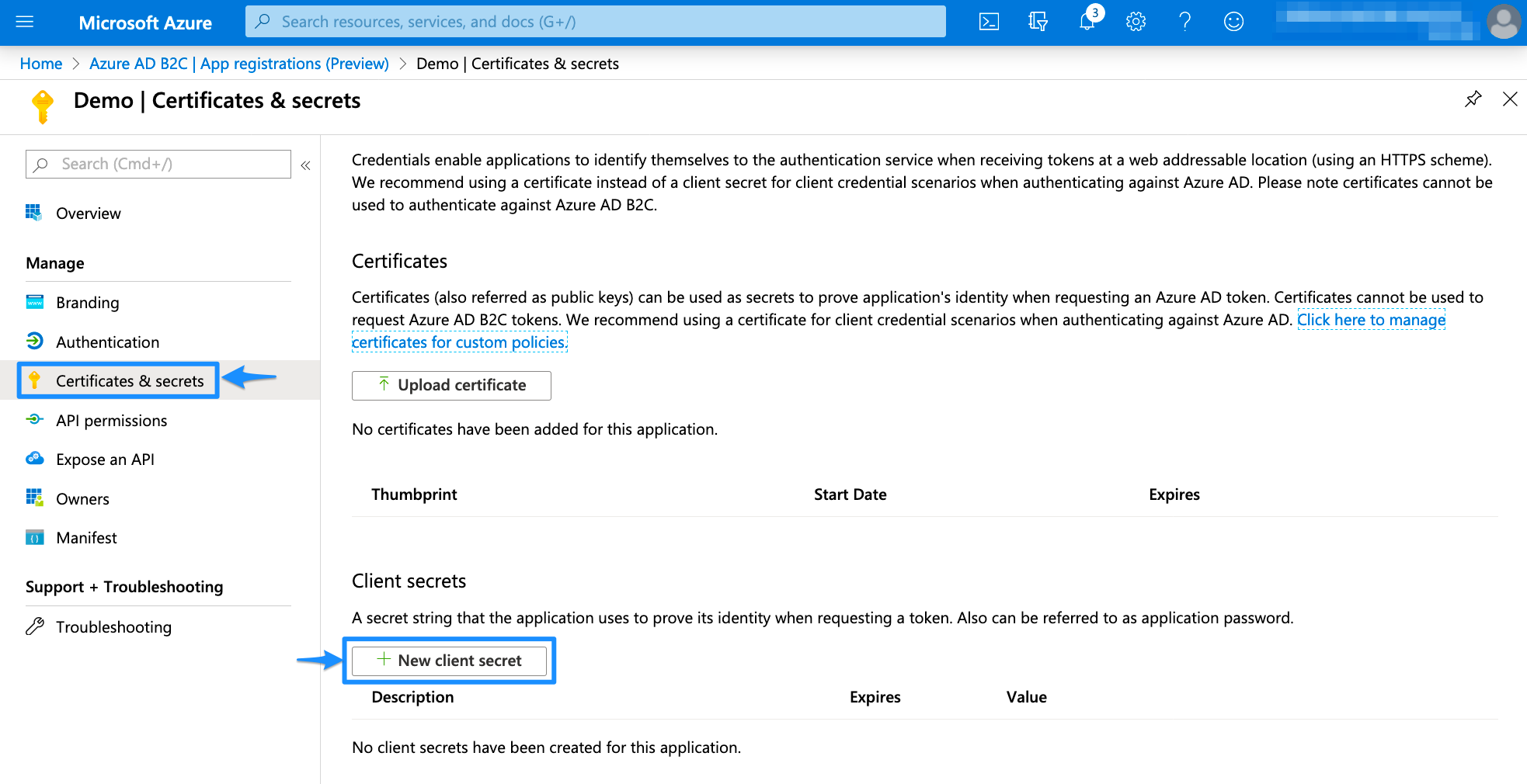
Task: Navigate to Troubleshooting
Action: (114, 626)
